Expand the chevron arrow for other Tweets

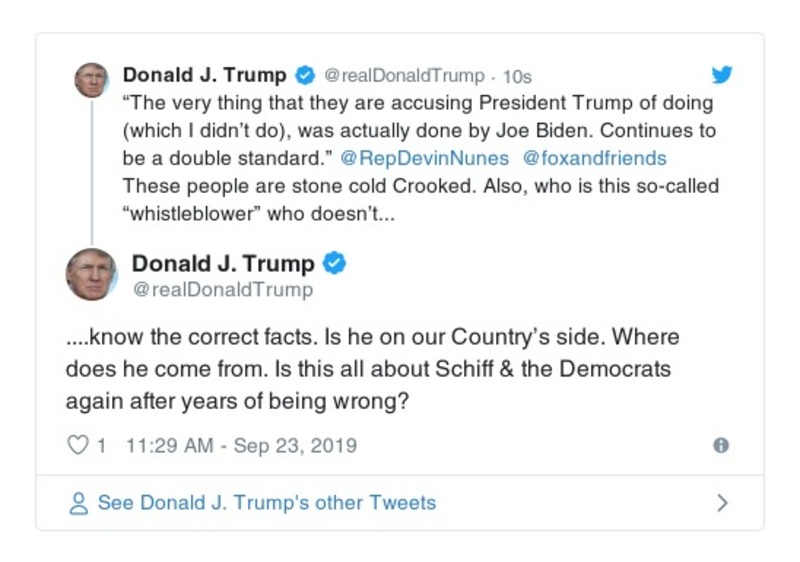(x=722, y=503)
